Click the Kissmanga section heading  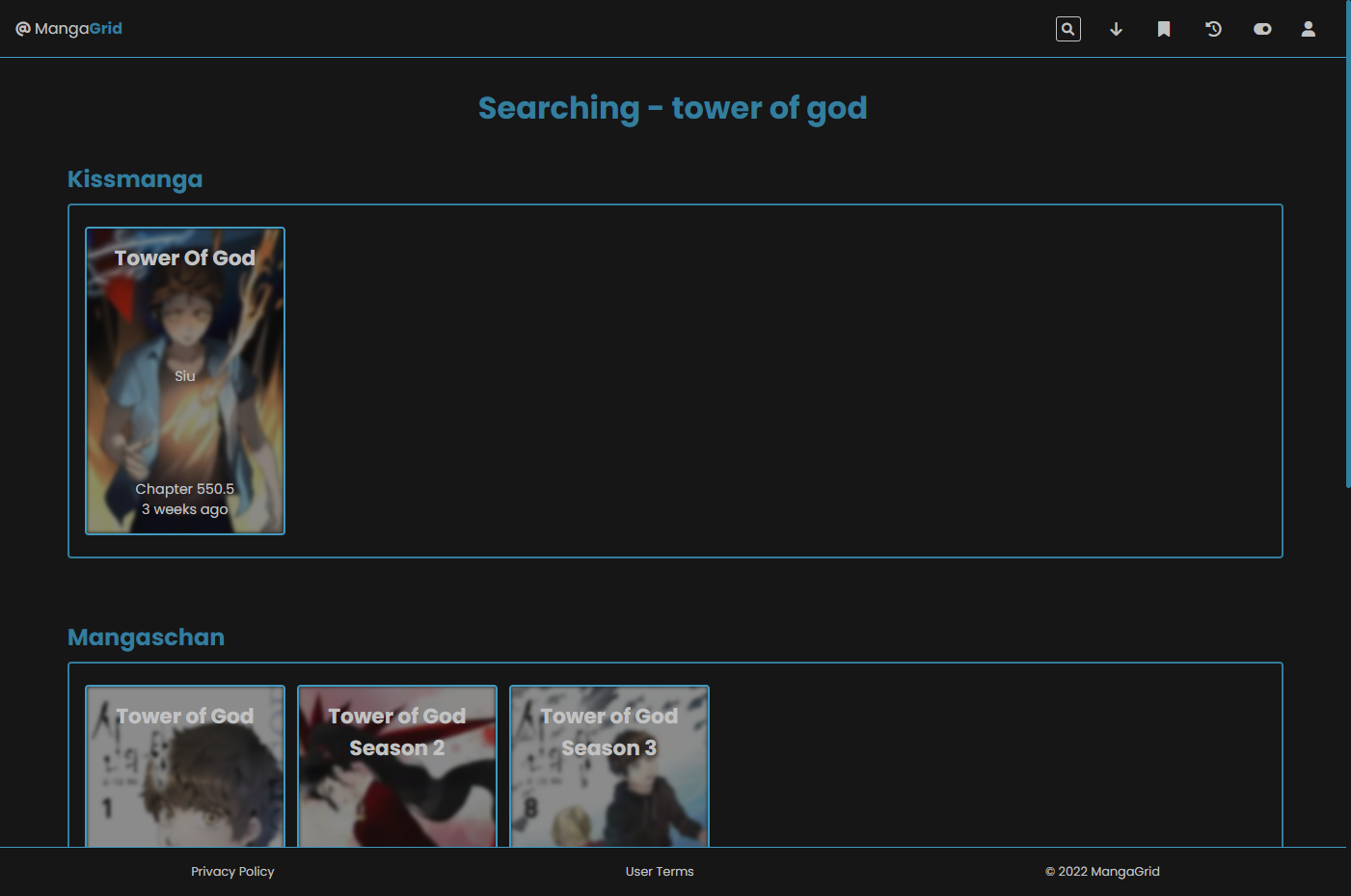coord(135,179)
